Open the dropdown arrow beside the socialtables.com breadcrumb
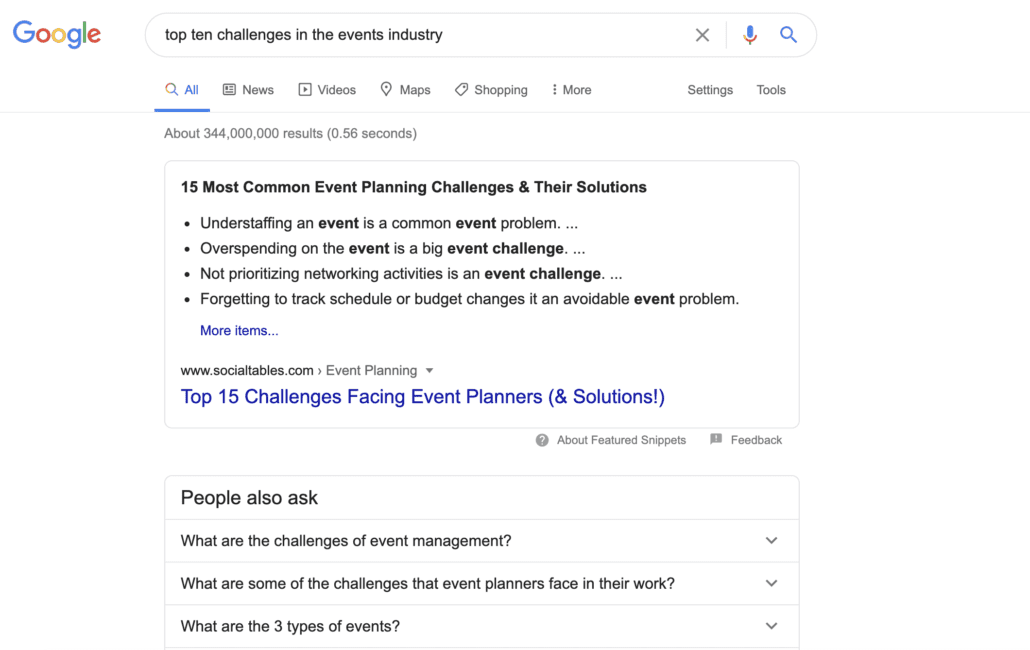Image resolution: width=1030 pixels, height=650 pixels. [x=430, y=370]
